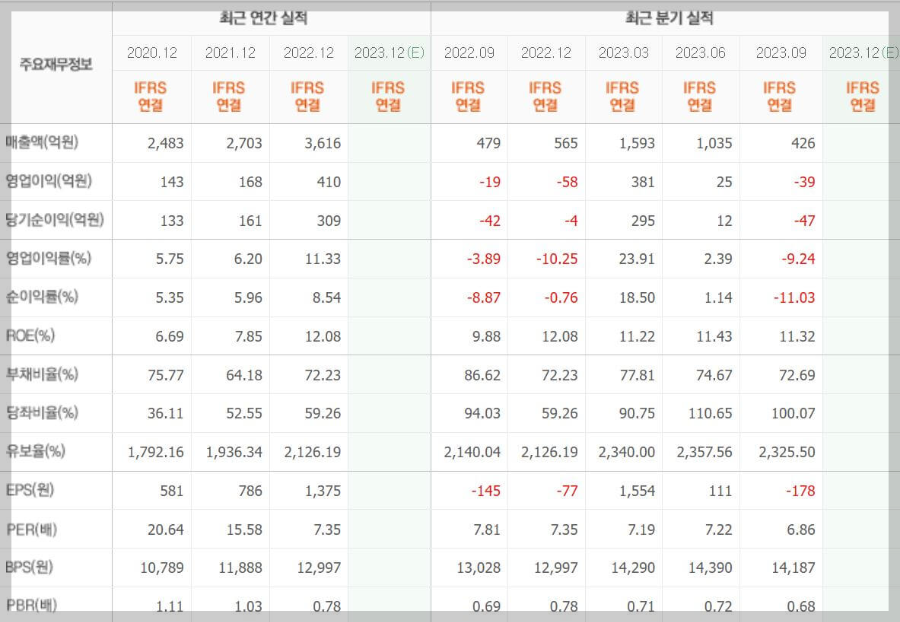Click the quarterly 2022.09 column header
Image resolution: width=900 pixels, height=622 pixels.
pyautogui.click(x=469, y=53)
